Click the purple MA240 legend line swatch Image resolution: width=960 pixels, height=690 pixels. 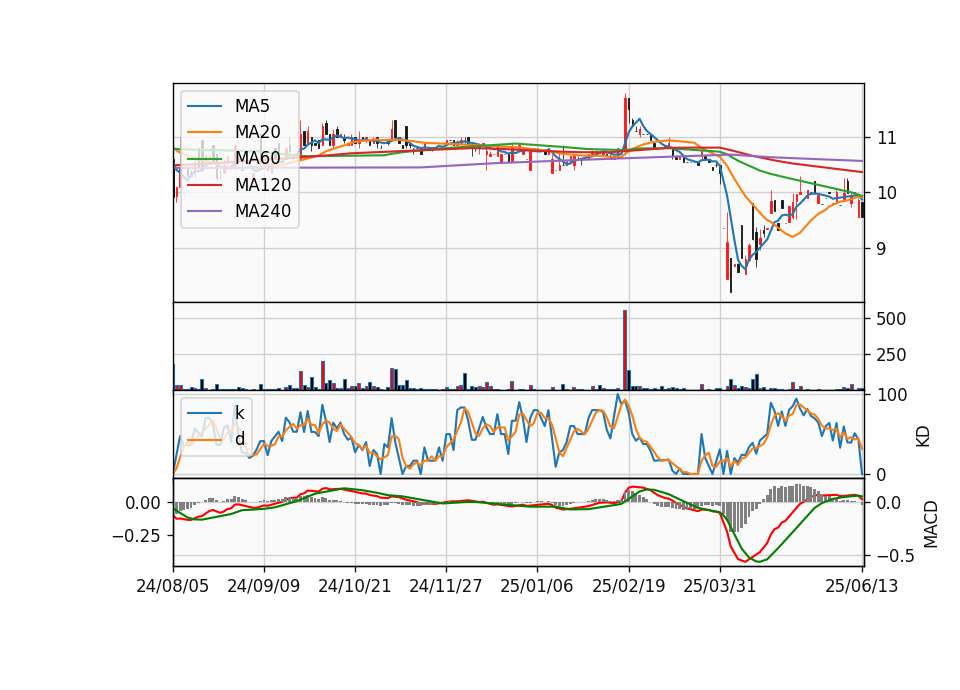(204, 211)
